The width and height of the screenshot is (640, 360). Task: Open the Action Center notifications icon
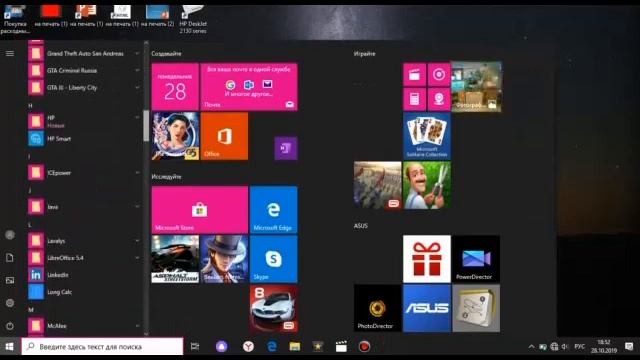pos(629,347)
